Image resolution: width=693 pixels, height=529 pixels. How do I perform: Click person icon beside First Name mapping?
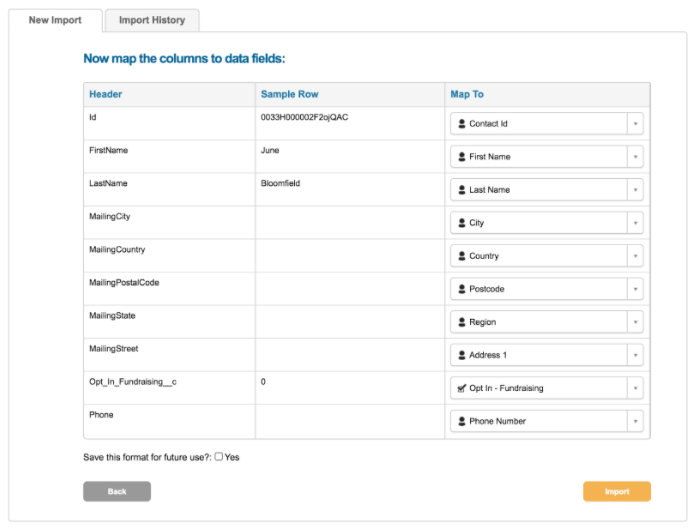pyautogui.click(x=462, y=157)
